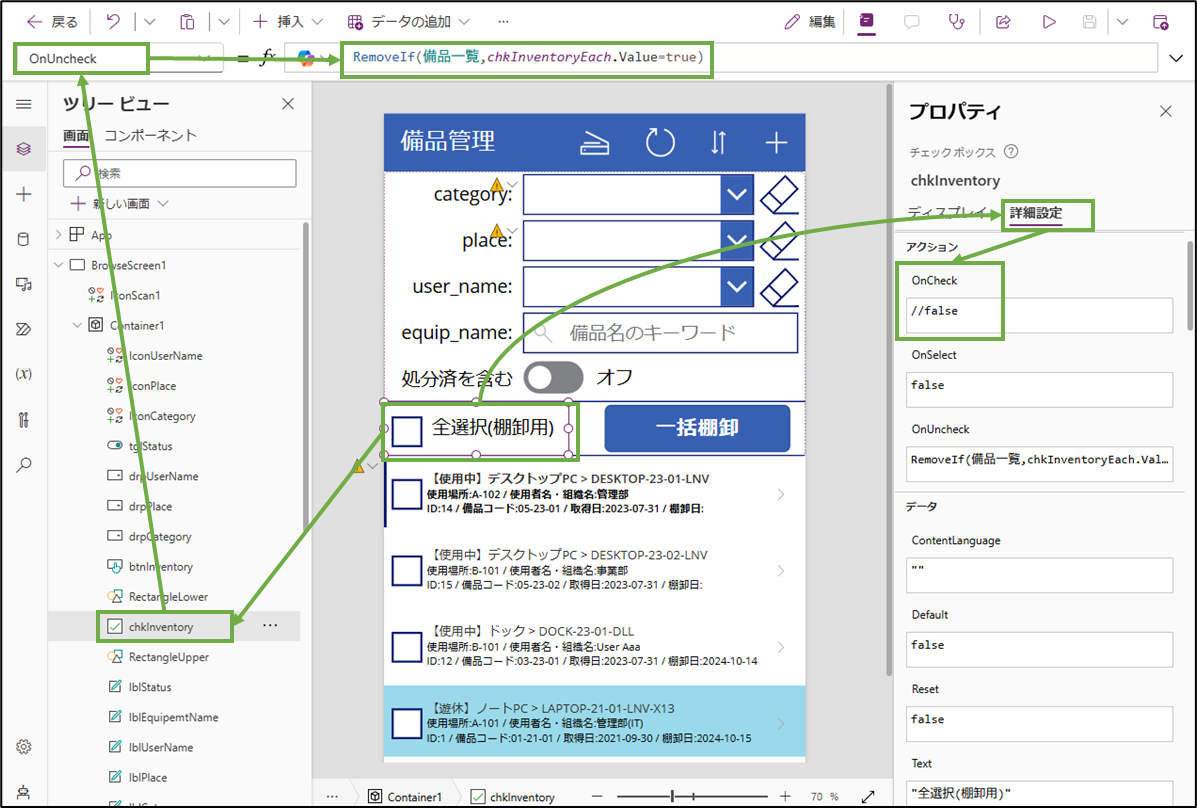
Task: Open the user_name dropdown
Action: click(737, 286)
